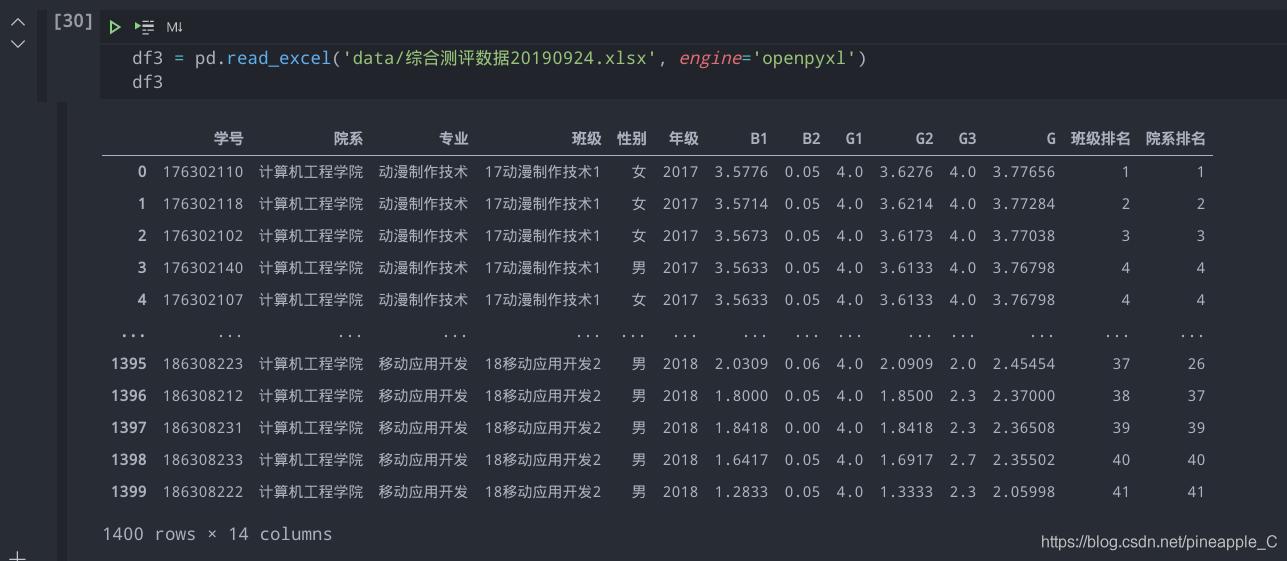Click the B2 value 0.06
1287x561 pixels.
tap(802, 364)
